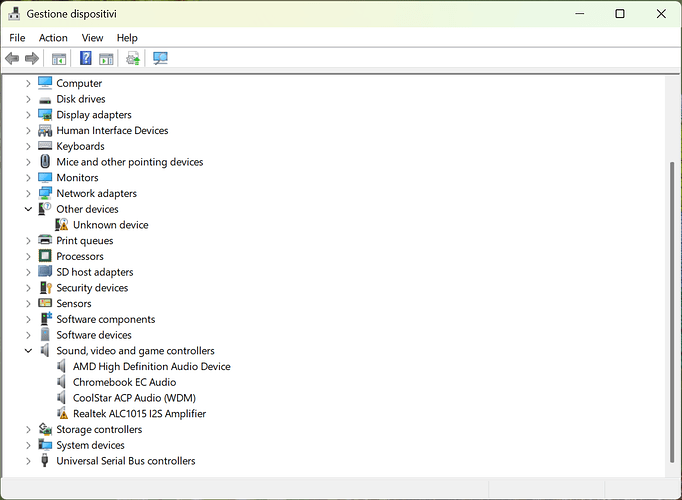Expand the Processors node
Viewport: 682px width, 500px height.
click(x=28, y=257)
